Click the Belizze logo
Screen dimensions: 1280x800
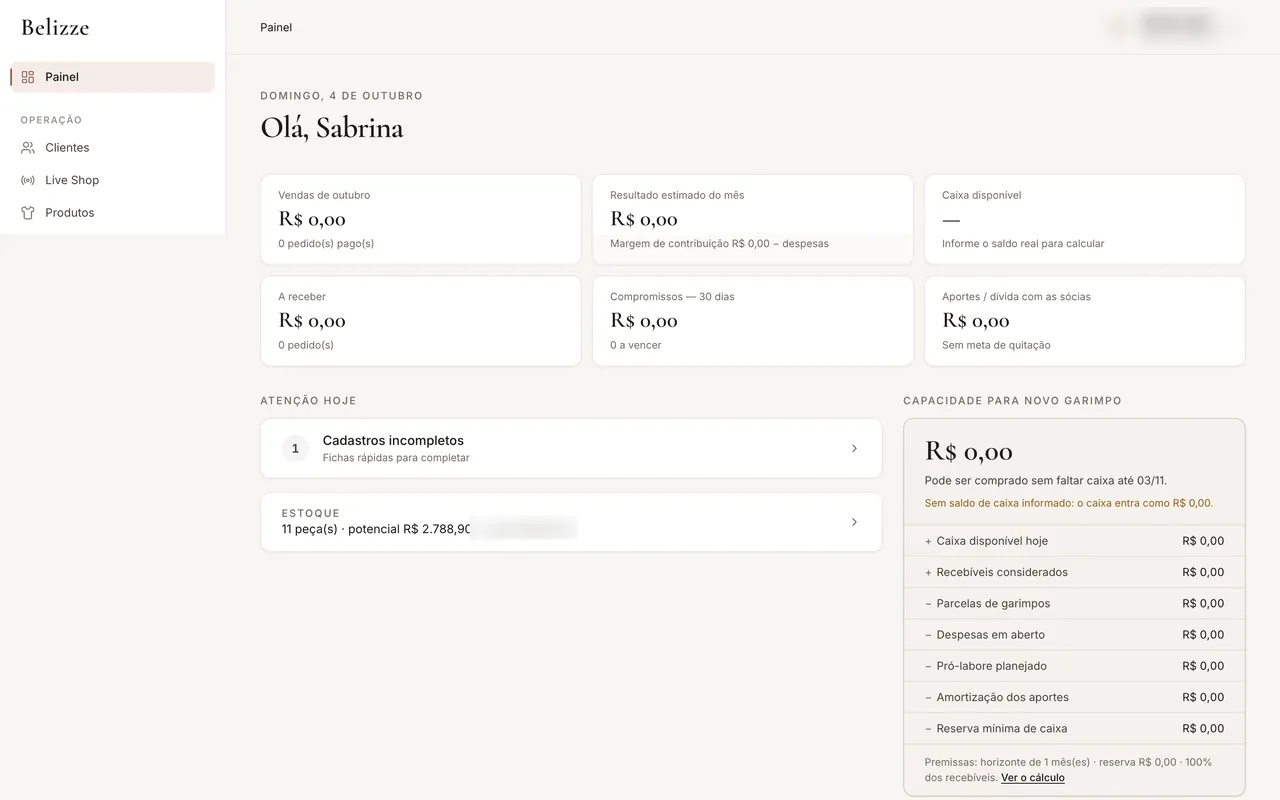click(x=55, y=28)
